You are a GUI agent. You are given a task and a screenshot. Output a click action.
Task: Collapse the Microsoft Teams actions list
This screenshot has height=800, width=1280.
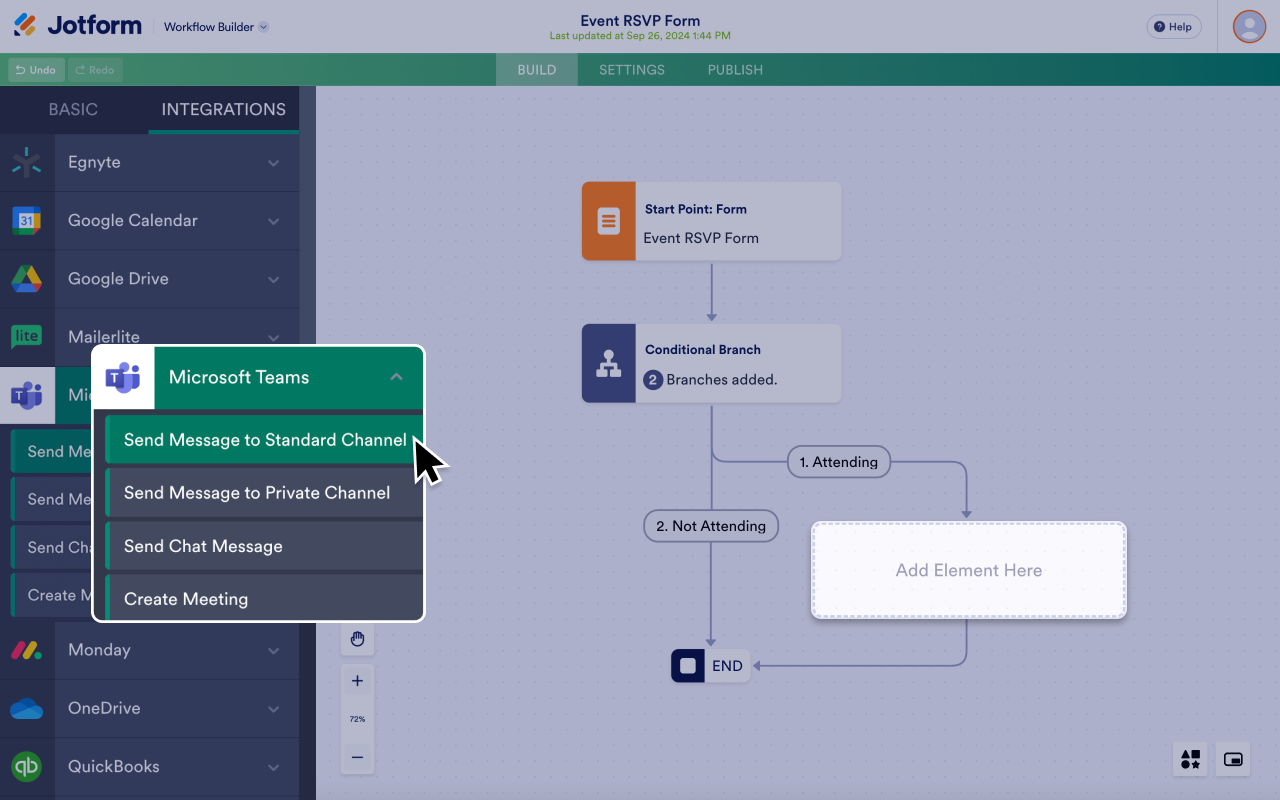pos(397,377)
